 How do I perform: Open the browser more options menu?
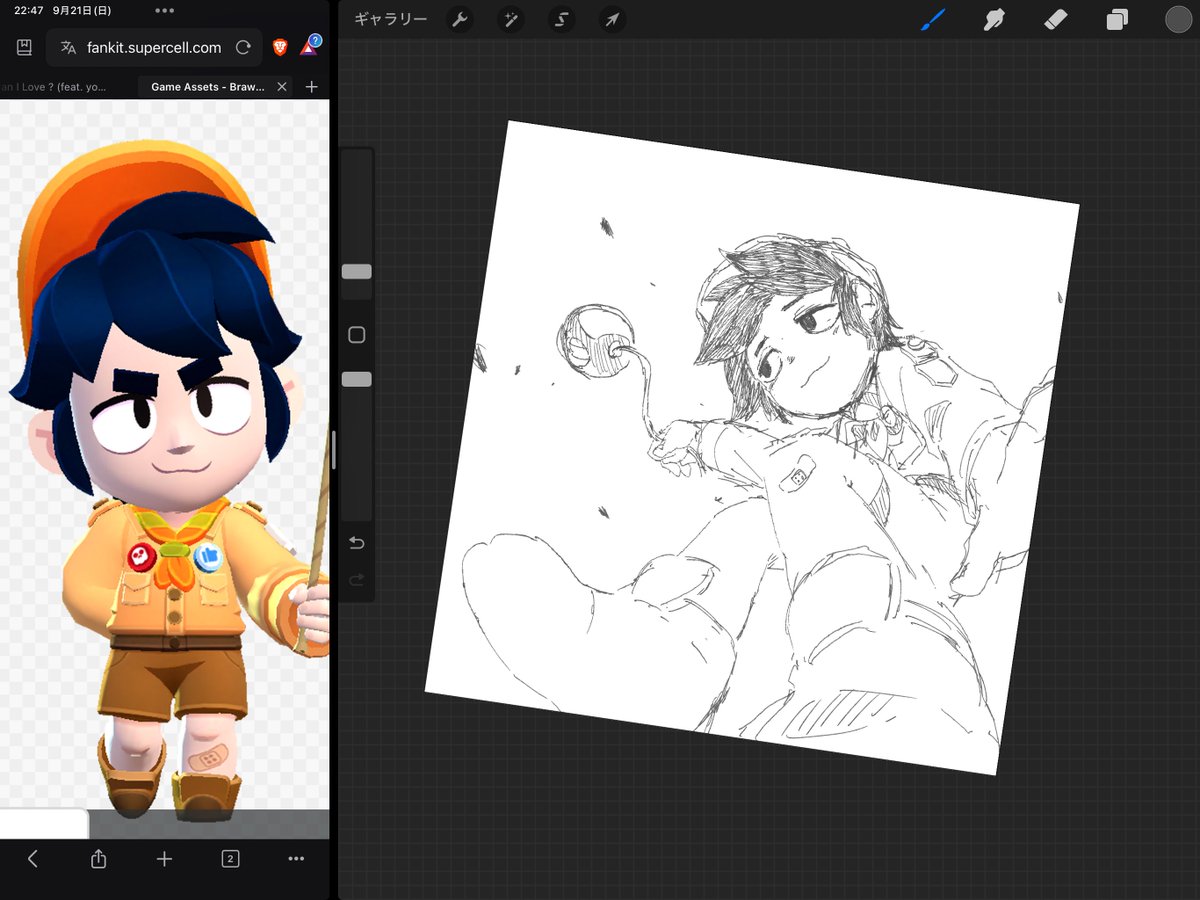click(296, 859)
